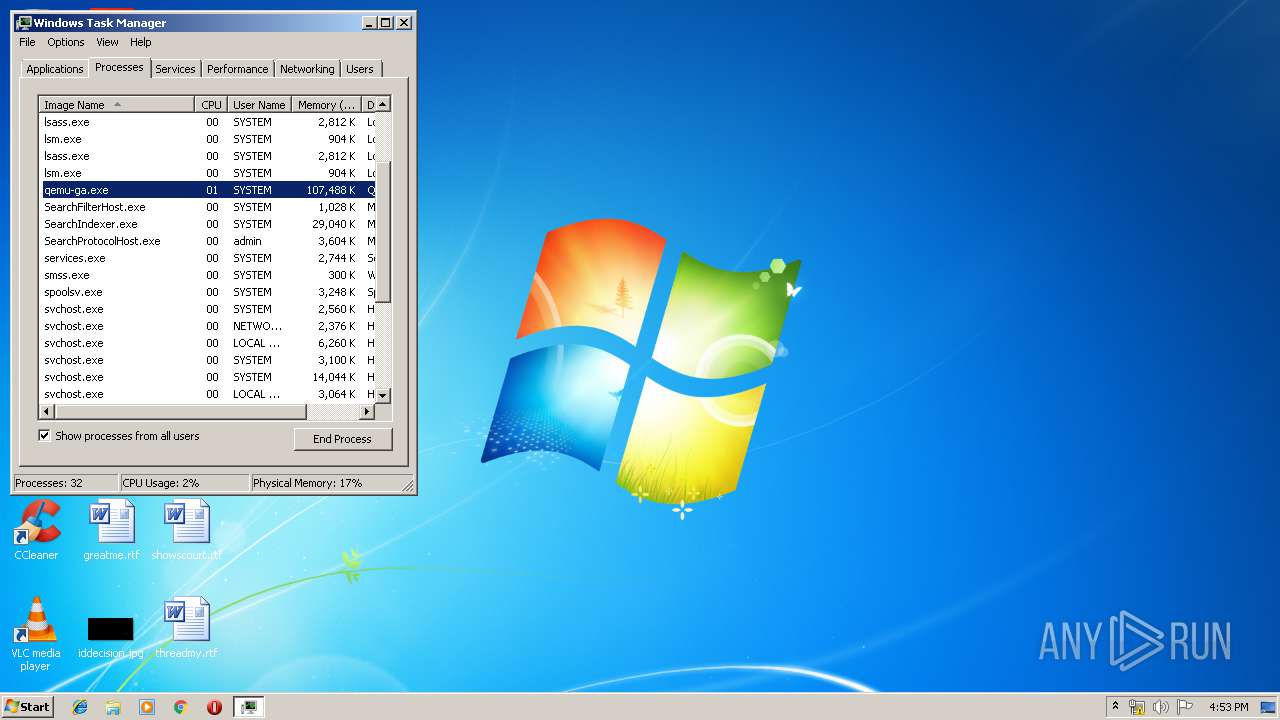Click process list scroll down arrow
This screenshot has width=1280, height=720.
[x=383, y=396]
